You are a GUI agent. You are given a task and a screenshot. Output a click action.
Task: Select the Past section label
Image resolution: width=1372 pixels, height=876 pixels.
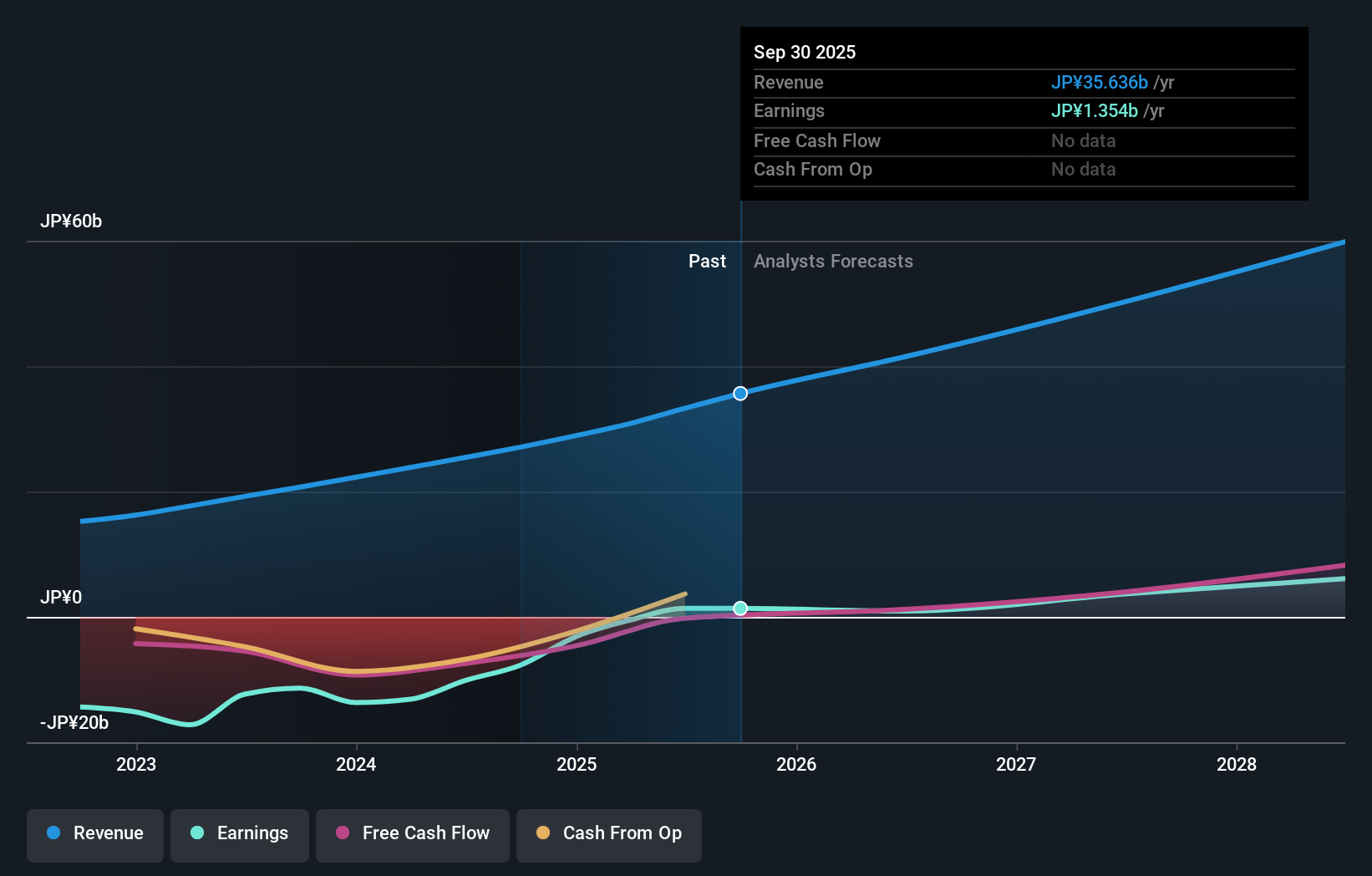708,261
